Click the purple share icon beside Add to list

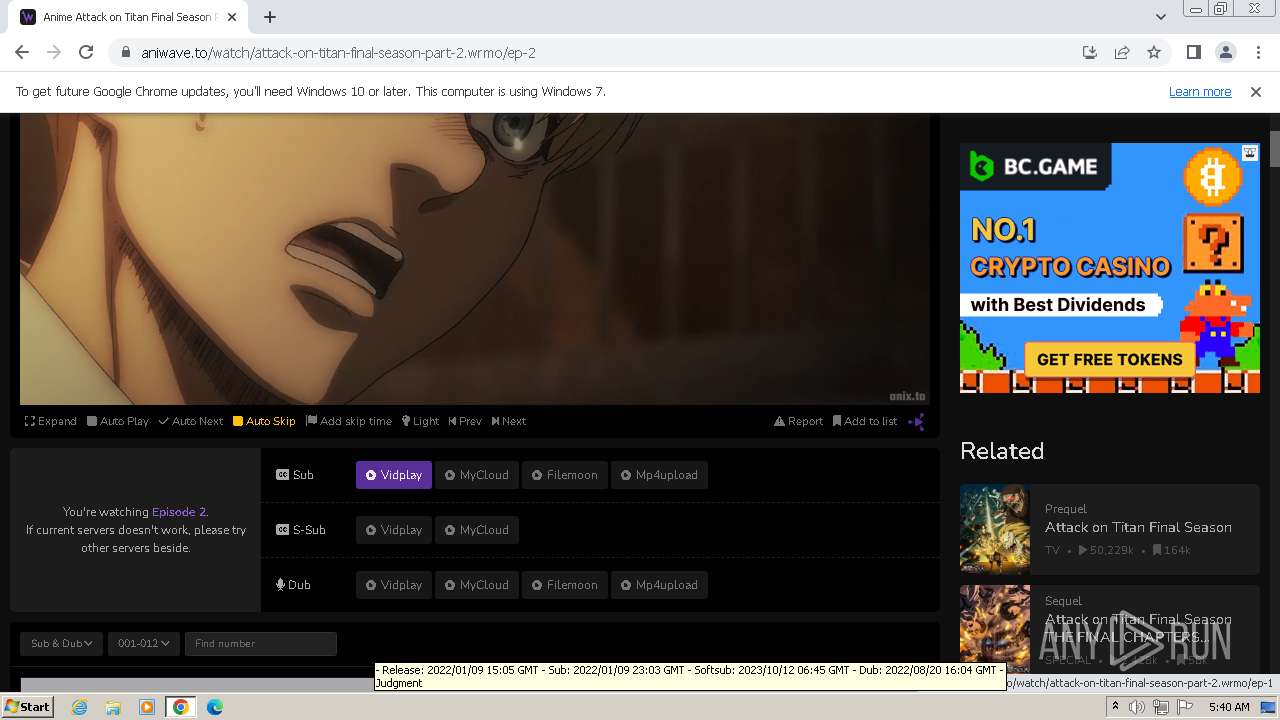(x=916, y=422)
